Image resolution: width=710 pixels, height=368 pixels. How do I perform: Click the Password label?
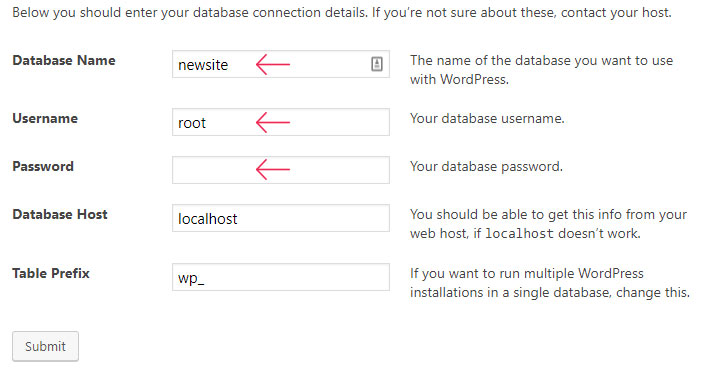point(43,166)
